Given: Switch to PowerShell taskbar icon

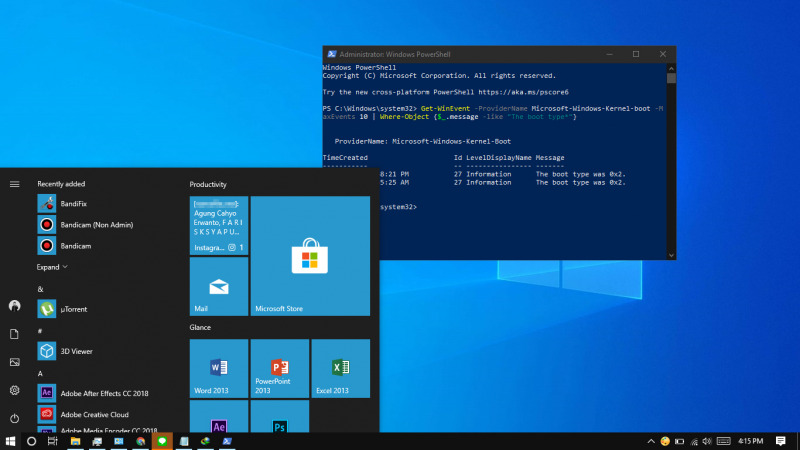Looking at the screenshot, I should click(x=227, y=441).
